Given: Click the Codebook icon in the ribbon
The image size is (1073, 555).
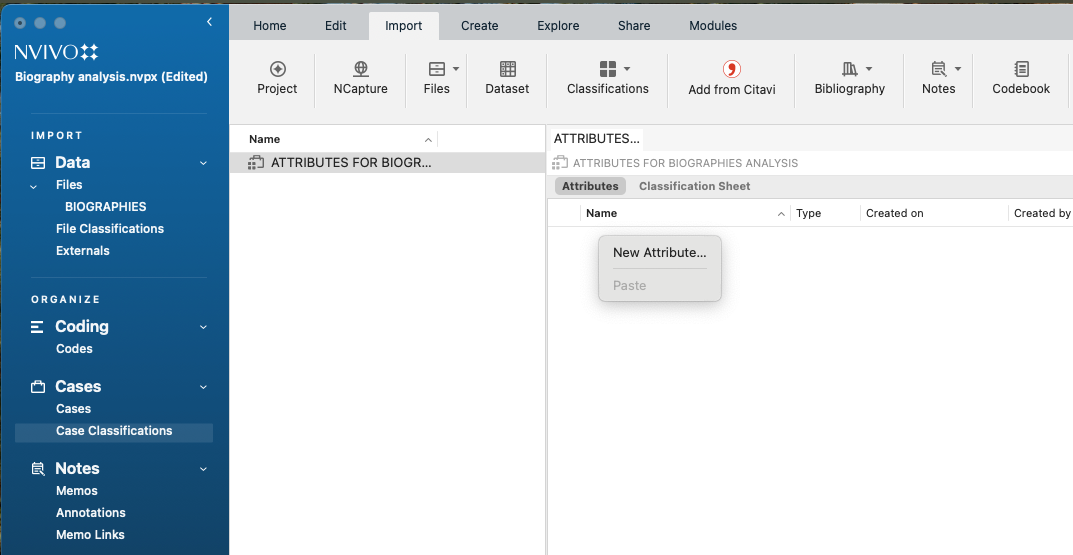Looking at the screenshot, I should coord(1021,69).
